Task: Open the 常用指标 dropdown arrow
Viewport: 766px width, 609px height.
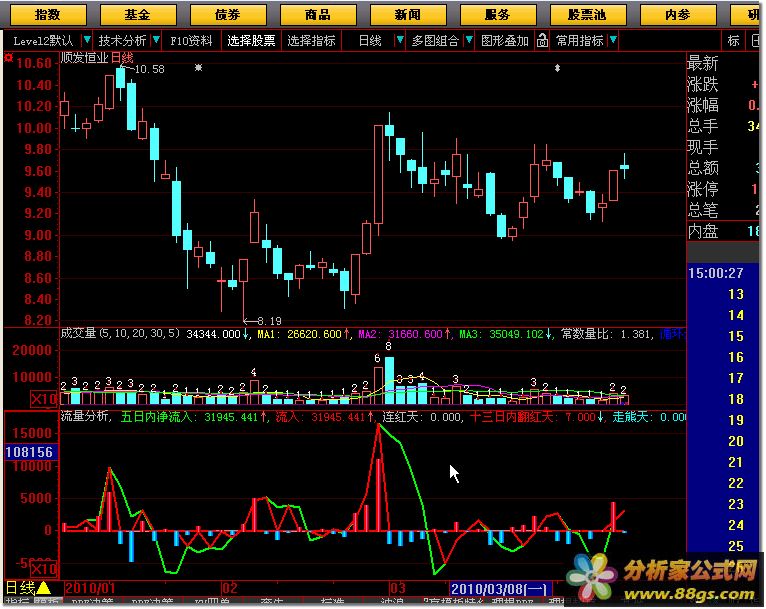Action: (613, 40)
